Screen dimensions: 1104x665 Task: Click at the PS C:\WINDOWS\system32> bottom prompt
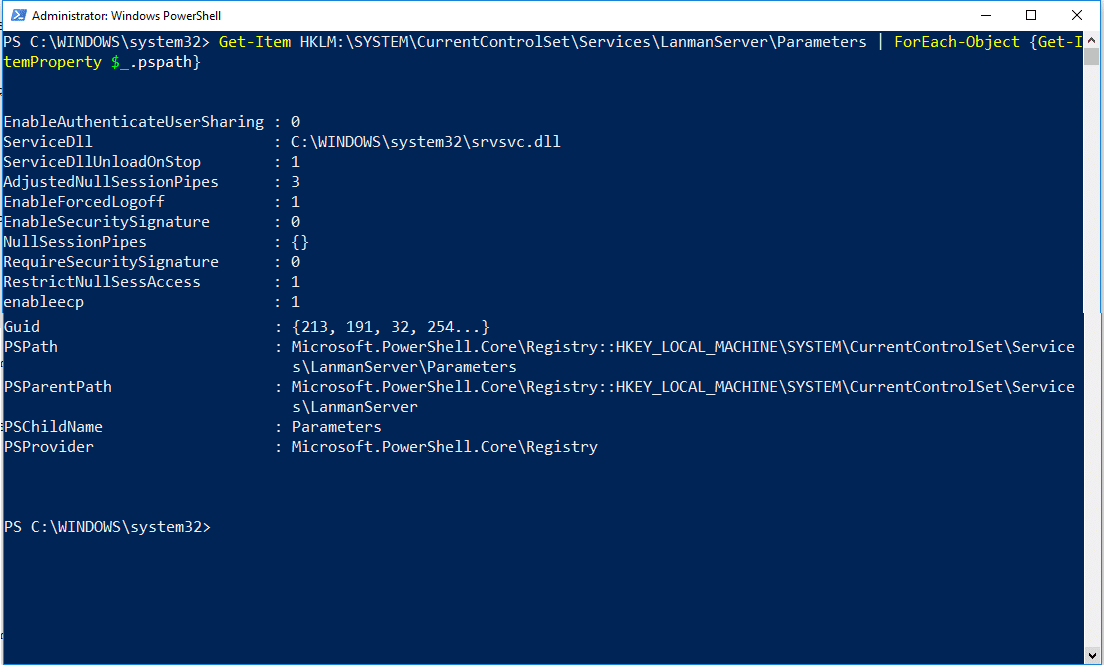tap(107, 527)
